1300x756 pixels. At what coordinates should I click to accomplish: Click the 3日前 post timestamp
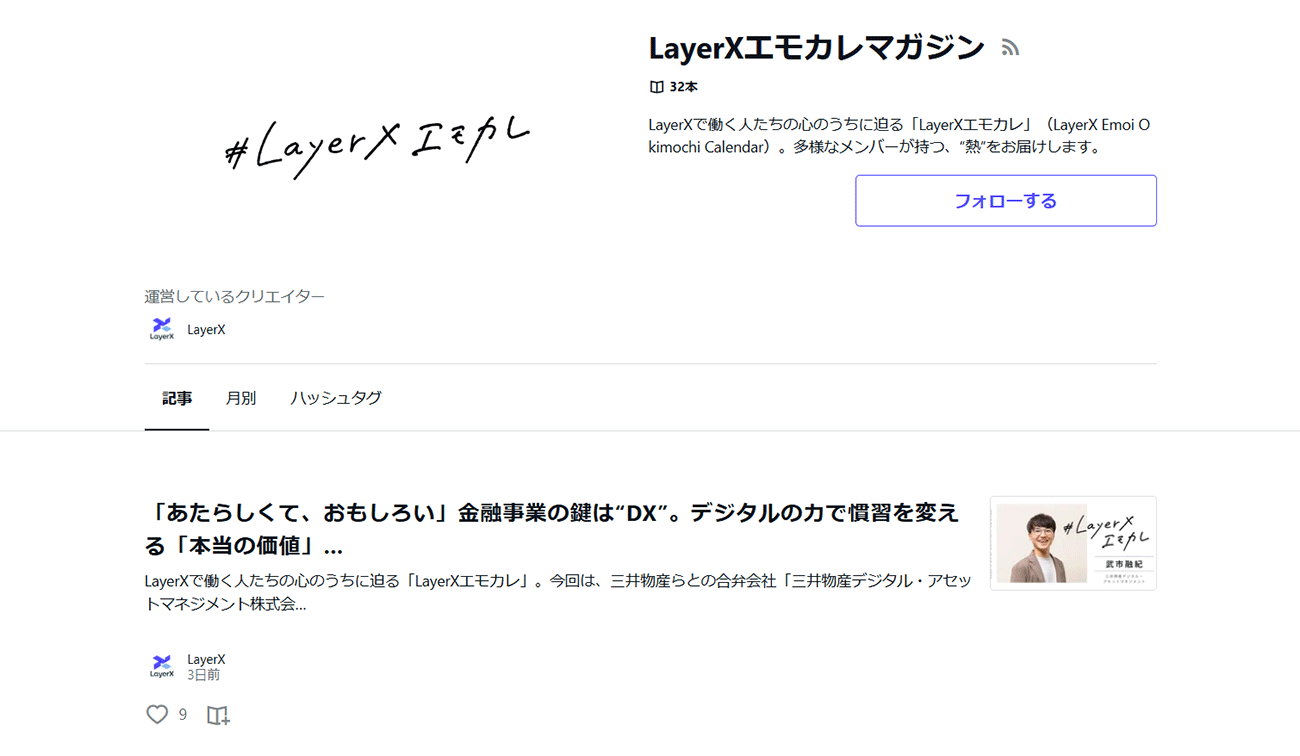pos(203,675)
